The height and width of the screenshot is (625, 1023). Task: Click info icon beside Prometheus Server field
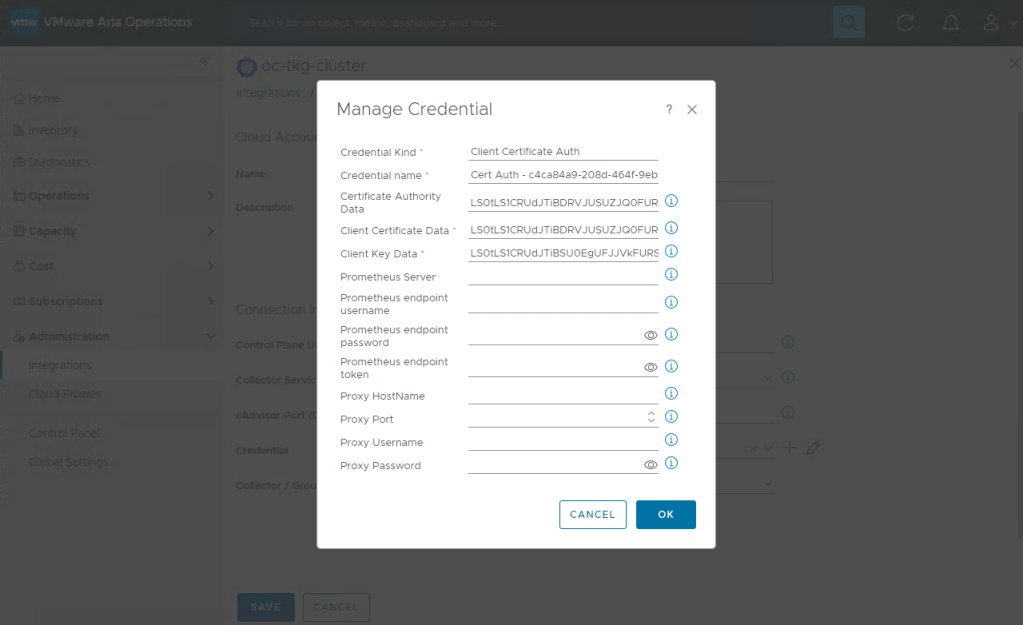672,274
